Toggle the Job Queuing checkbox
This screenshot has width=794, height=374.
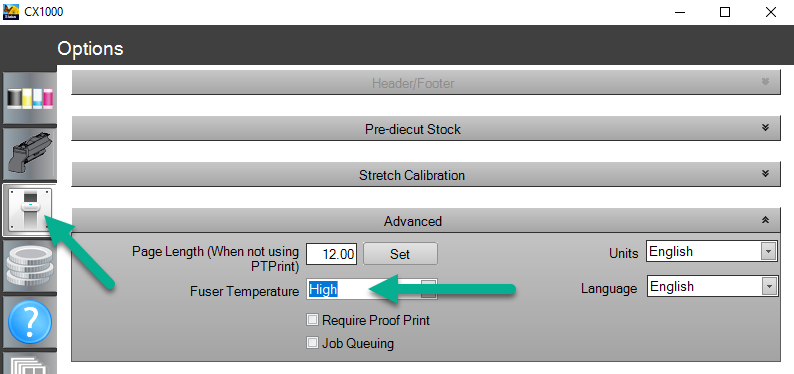coord(312,343)
